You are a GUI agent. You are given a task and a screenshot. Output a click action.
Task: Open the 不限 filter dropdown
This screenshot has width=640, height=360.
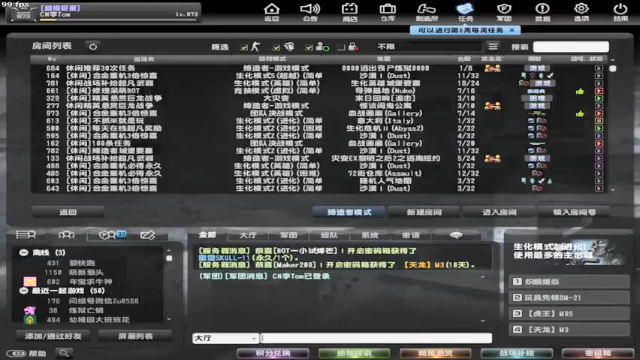[430, 47]
